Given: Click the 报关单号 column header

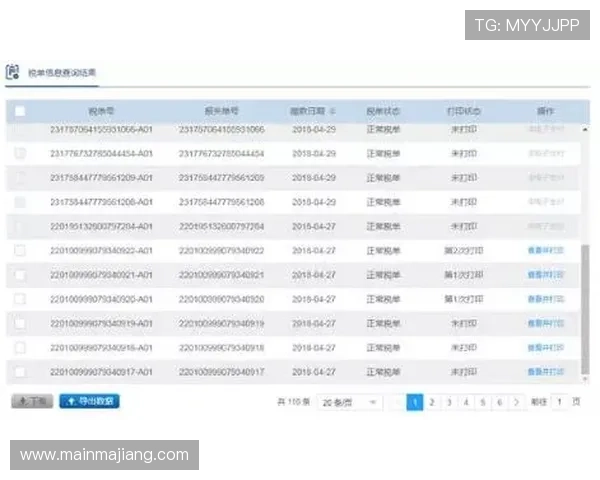Looking at the screenshot, I should click(222, 111).
